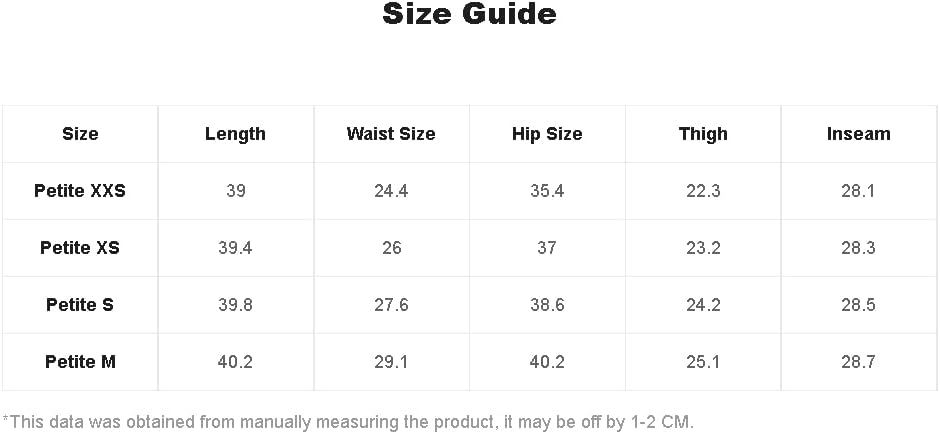Click the Size column header
This screenshot has width=940, height=434.
click(x=80, y=134)
